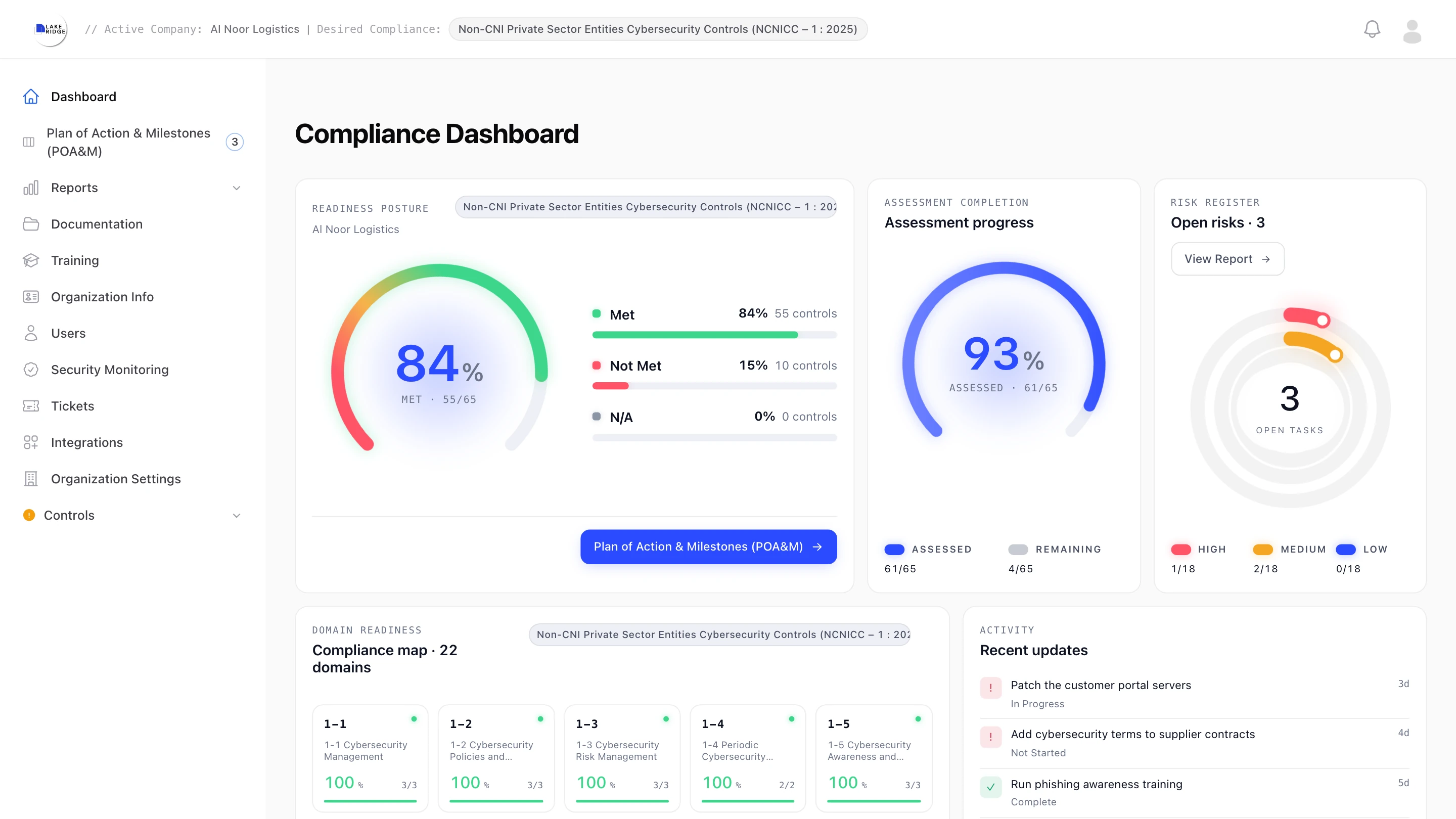This screenshot has width=1456, height=819.
Task: Click the Tickets ticket icon
Action: [x=30, y=406]
